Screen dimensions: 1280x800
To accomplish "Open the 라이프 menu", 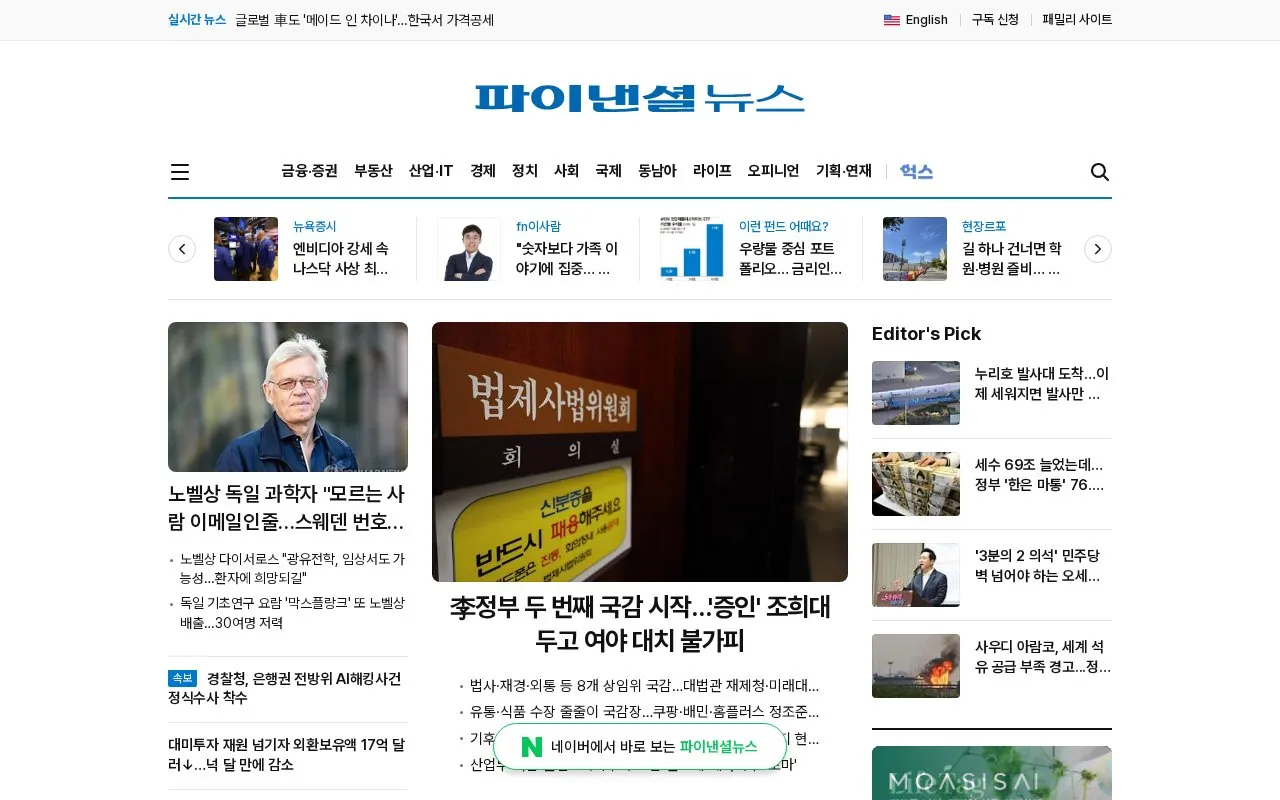I will 712,171.
